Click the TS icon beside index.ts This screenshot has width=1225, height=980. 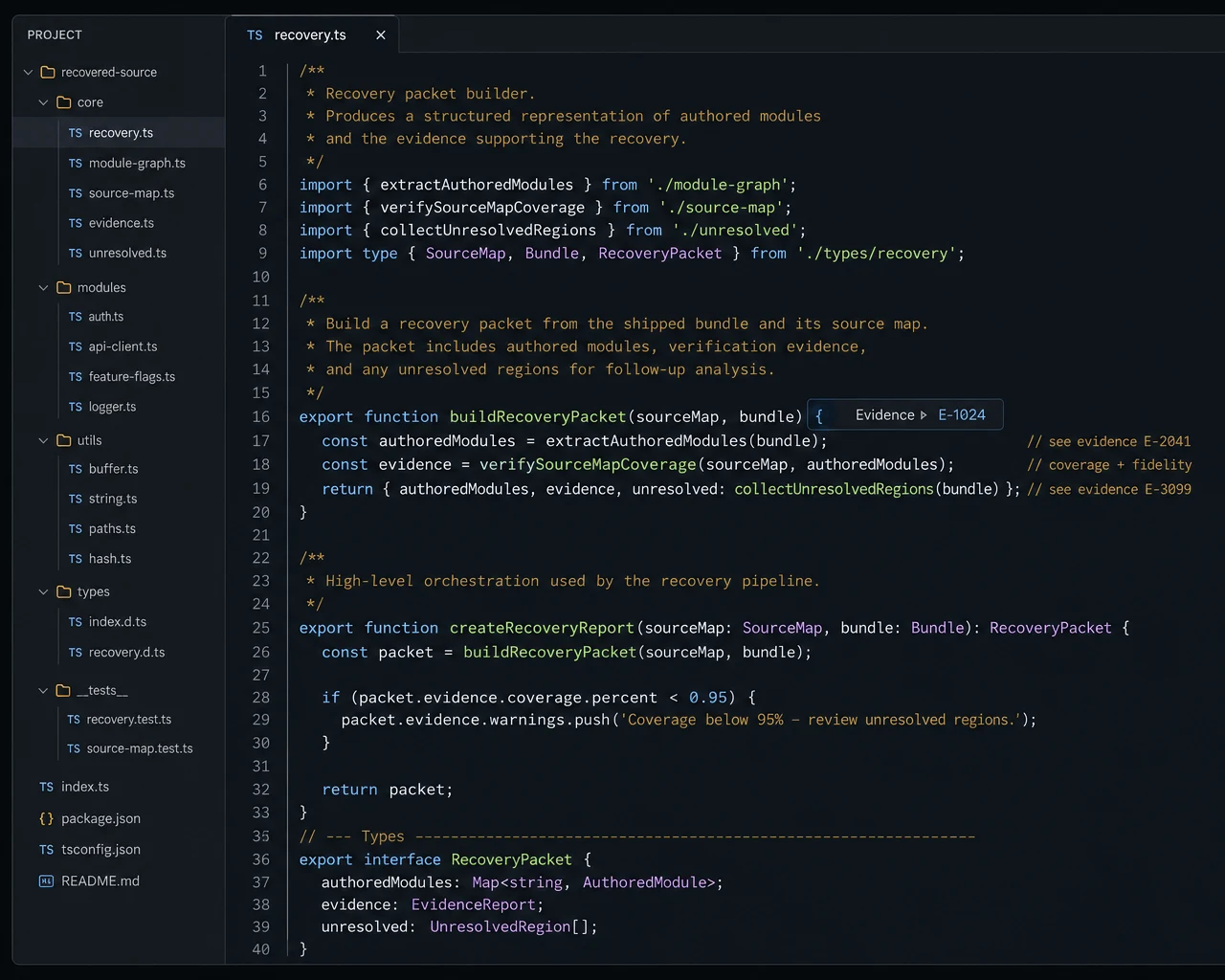(46, 787)
